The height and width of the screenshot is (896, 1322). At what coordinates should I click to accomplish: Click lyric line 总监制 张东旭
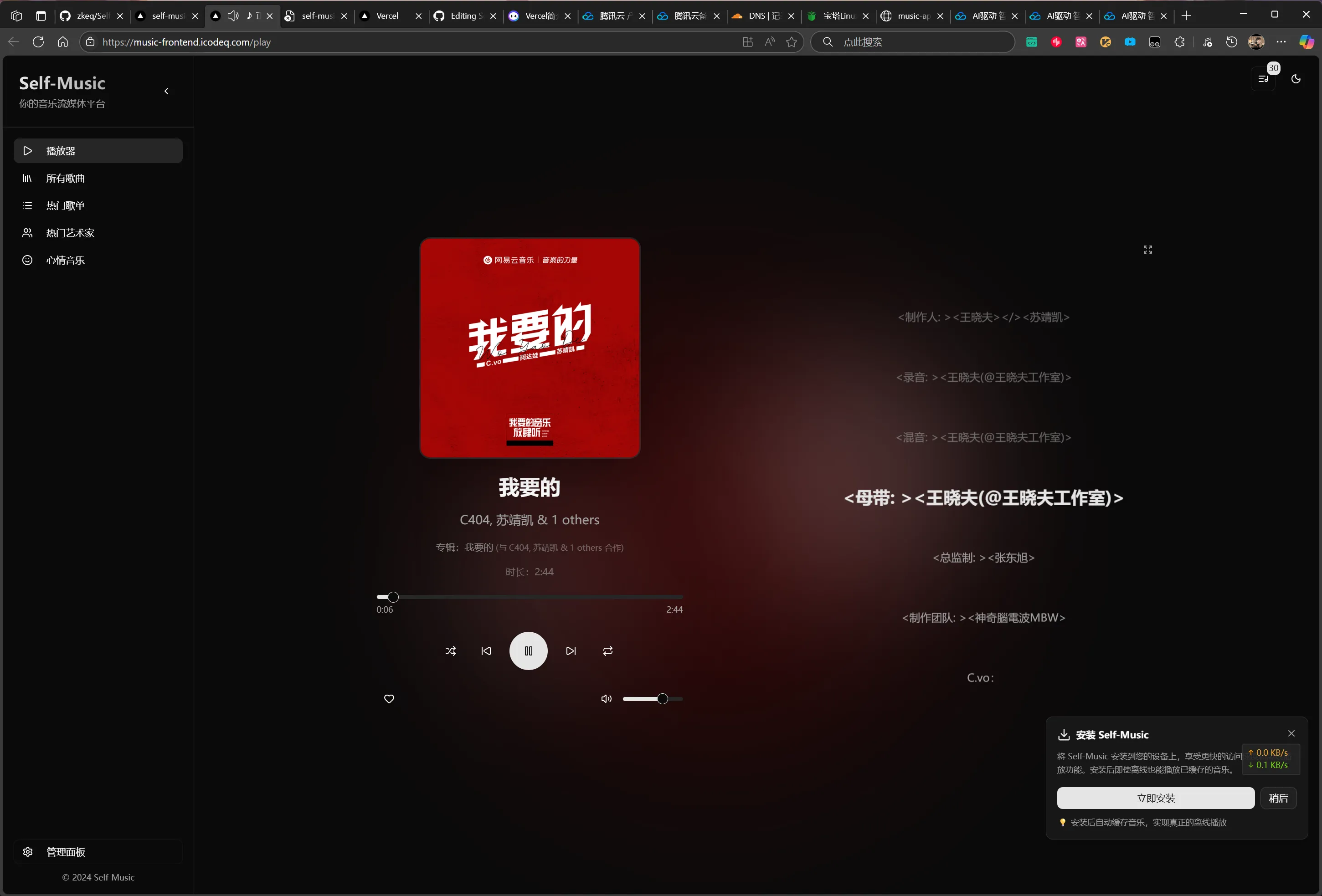coord(983,558)
